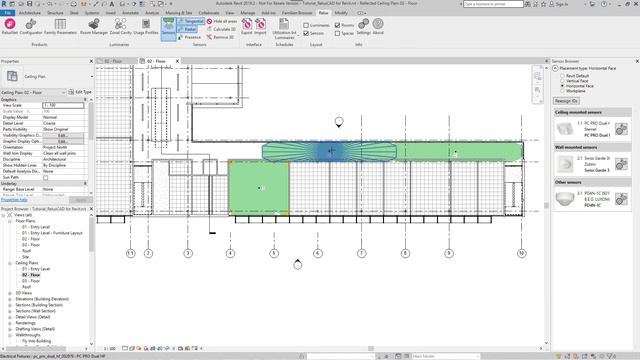640x360 pixels.
Task: Toggle the Sensors layout checkbox
Action: pyautogui.click(x=306, y=33)
